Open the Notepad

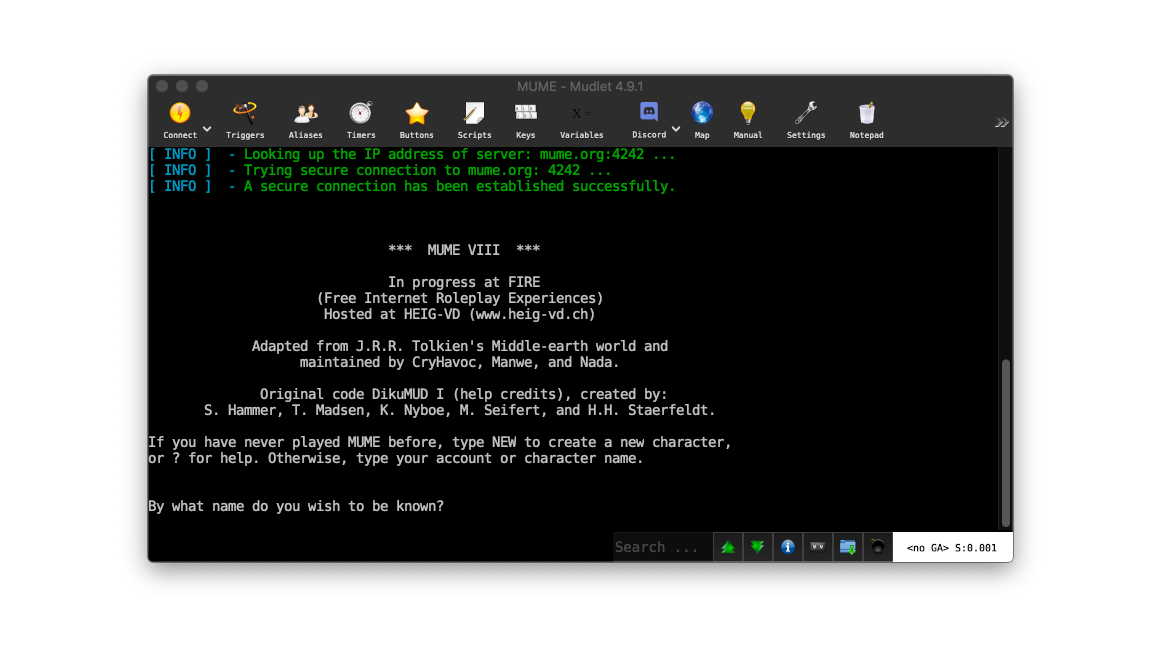coord(866,120)
